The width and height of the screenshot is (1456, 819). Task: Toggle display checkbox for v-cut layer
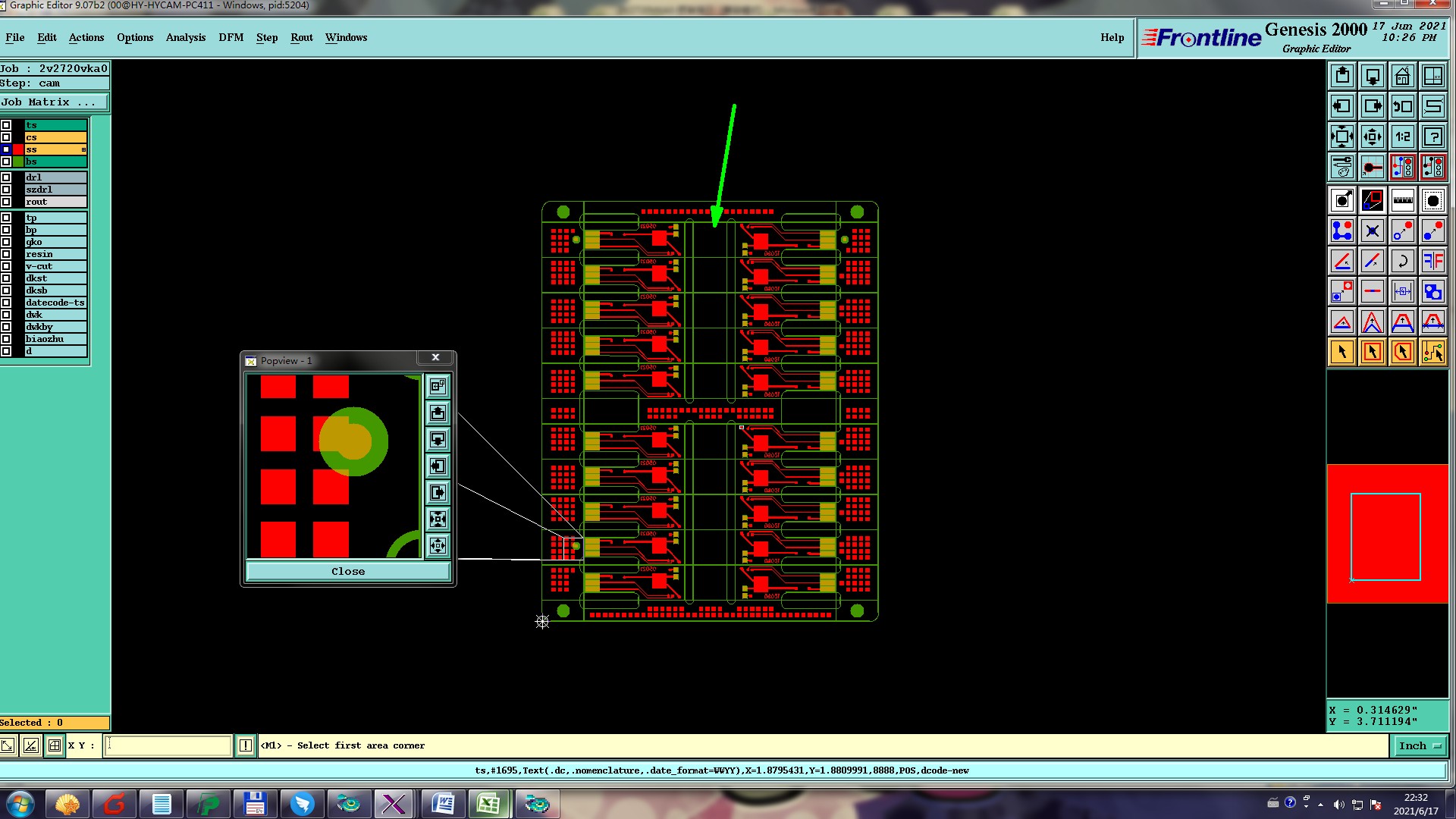(x=6, y=266)
